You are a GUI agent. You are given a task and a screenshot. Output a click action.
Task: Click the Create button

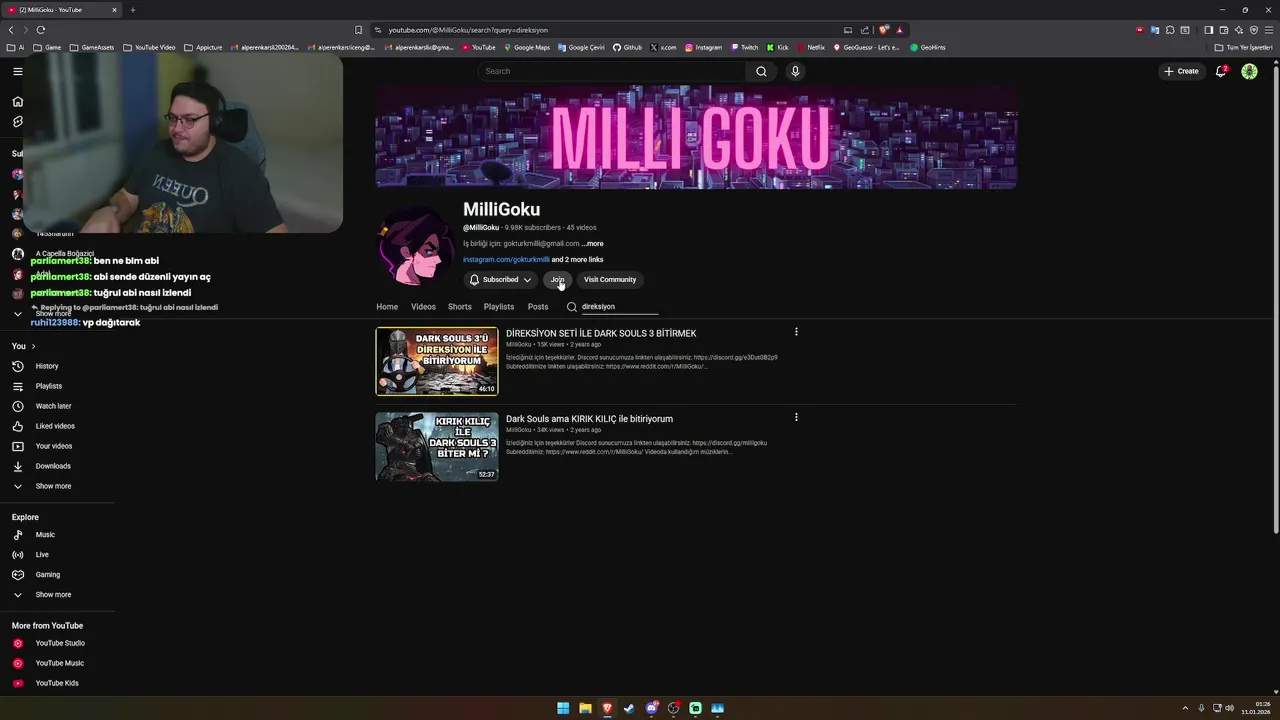(1181, 71)
